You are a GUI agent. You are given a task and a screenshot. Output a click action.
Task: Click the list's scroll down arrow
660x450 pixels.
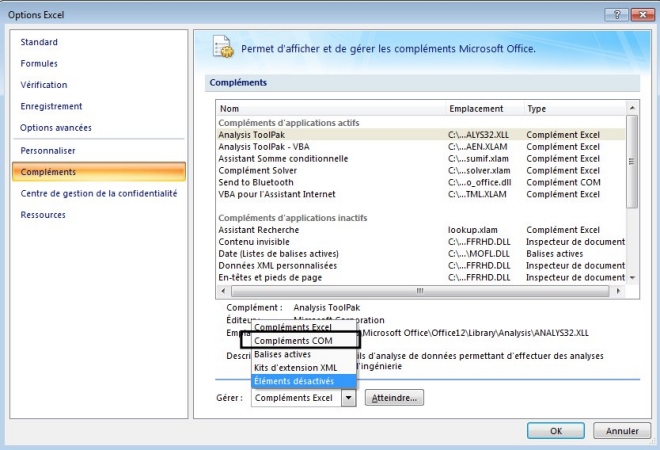pyautogui.click(x=632, y=278)
